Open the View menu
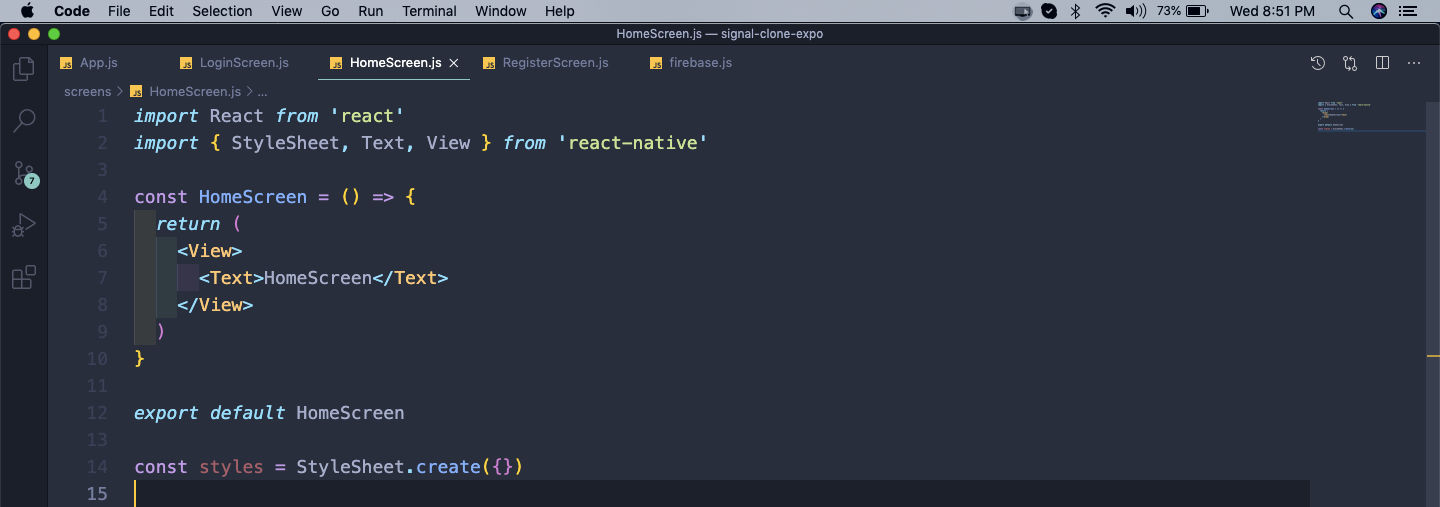This screenshot has width=1440, height=507. (287, 11)
